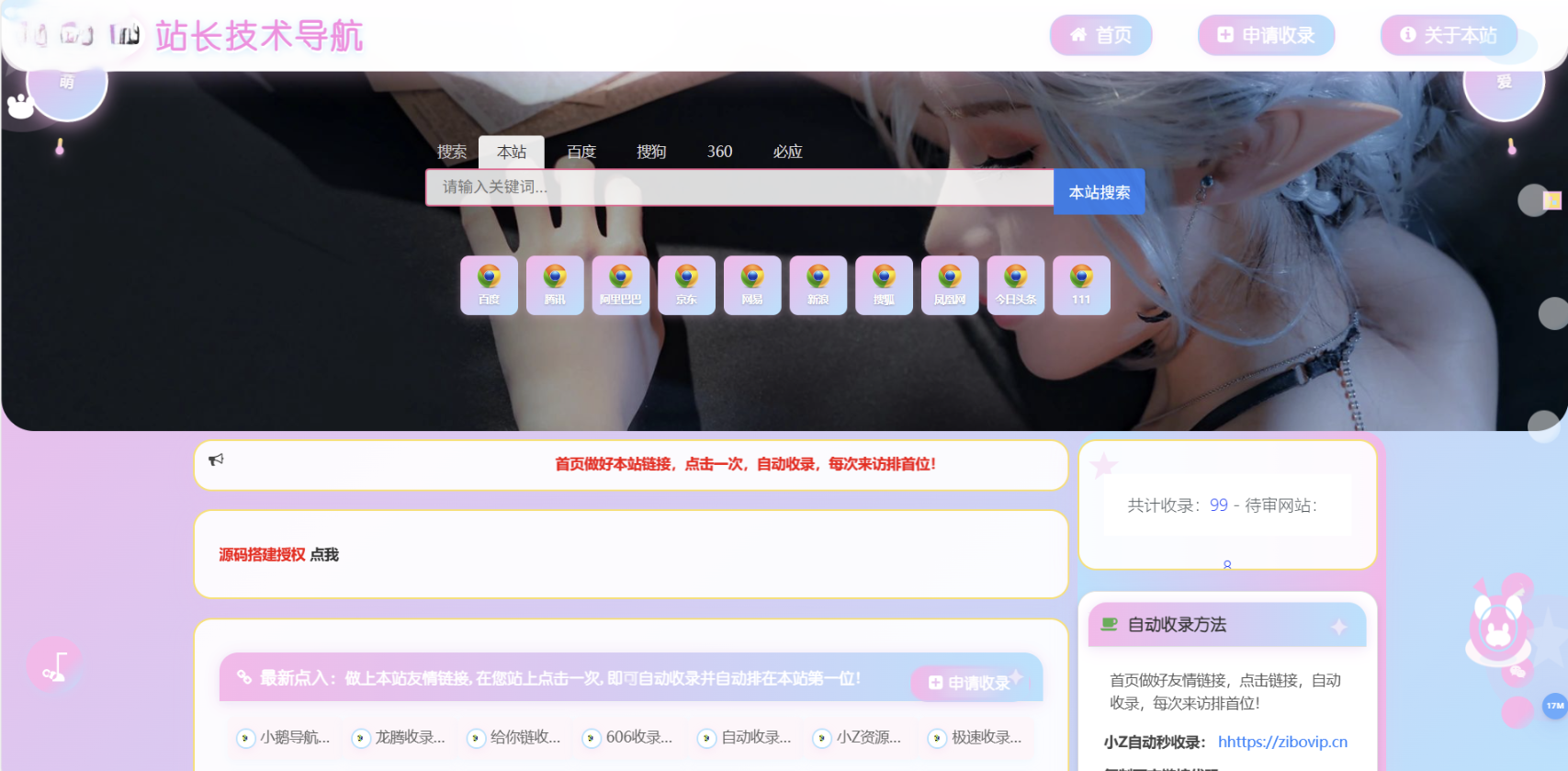
Task: Focus the 请输入关键词 search field
Action: [x=739, y=187]
